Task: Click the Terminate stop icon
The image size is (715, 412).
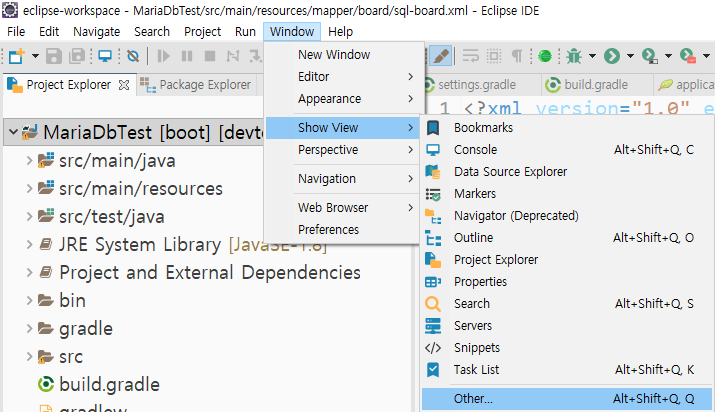Action: click(x=210, y=57)
